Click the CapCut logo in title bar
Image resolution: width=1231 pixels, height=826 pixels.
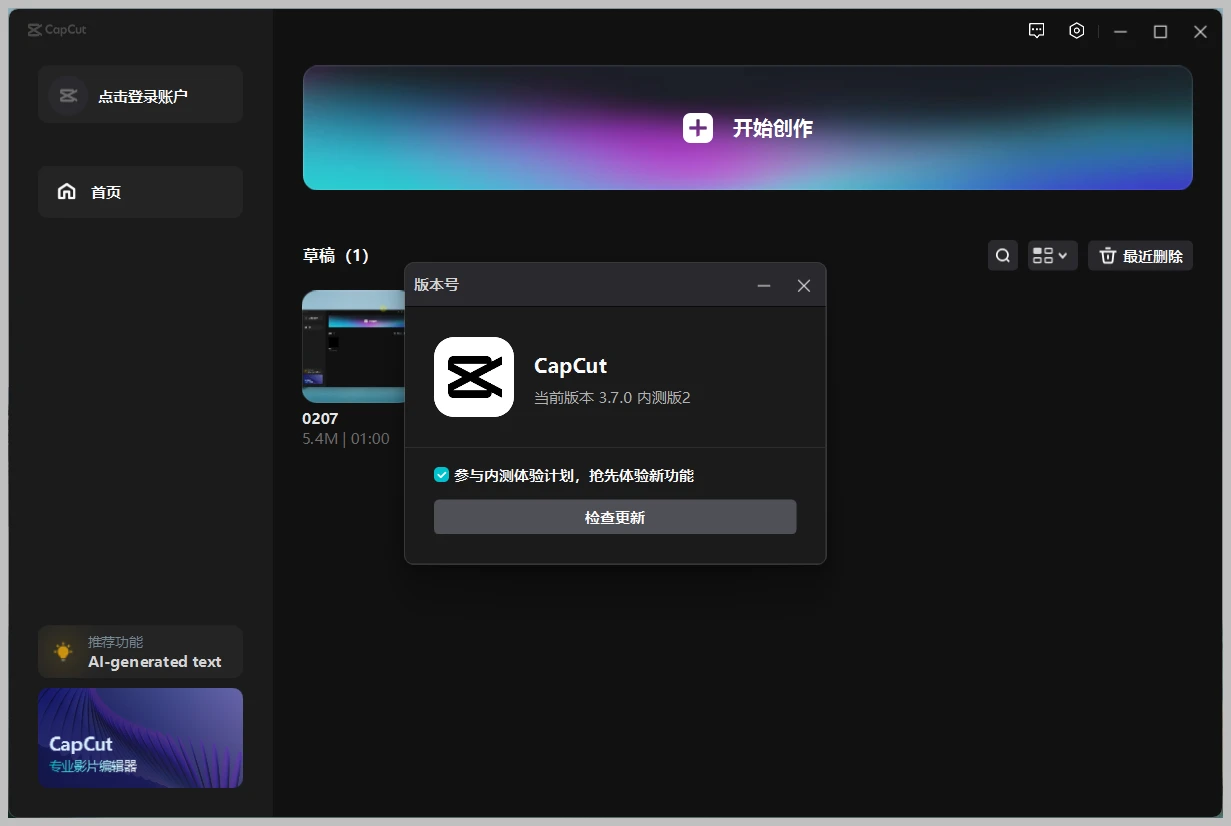[57, 30]
